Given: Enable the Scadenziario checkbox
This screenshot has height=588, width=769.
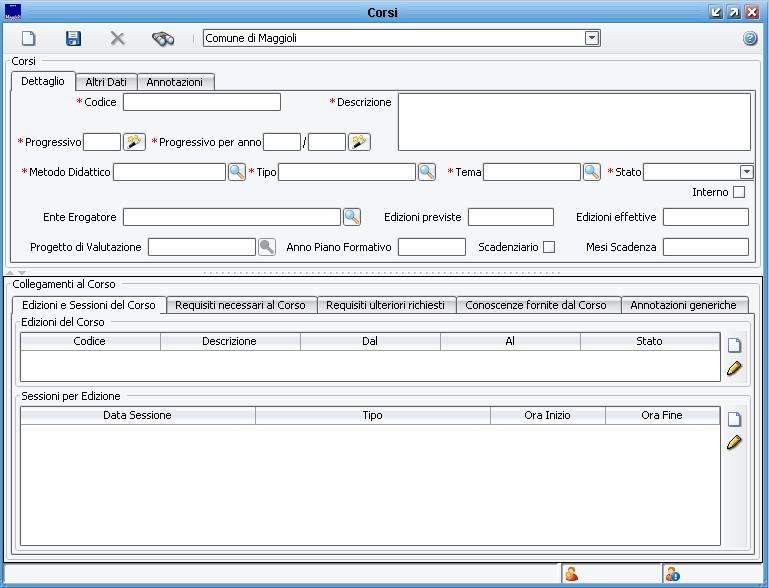Looking at the screenshot, I should click(x=548, y=247).
